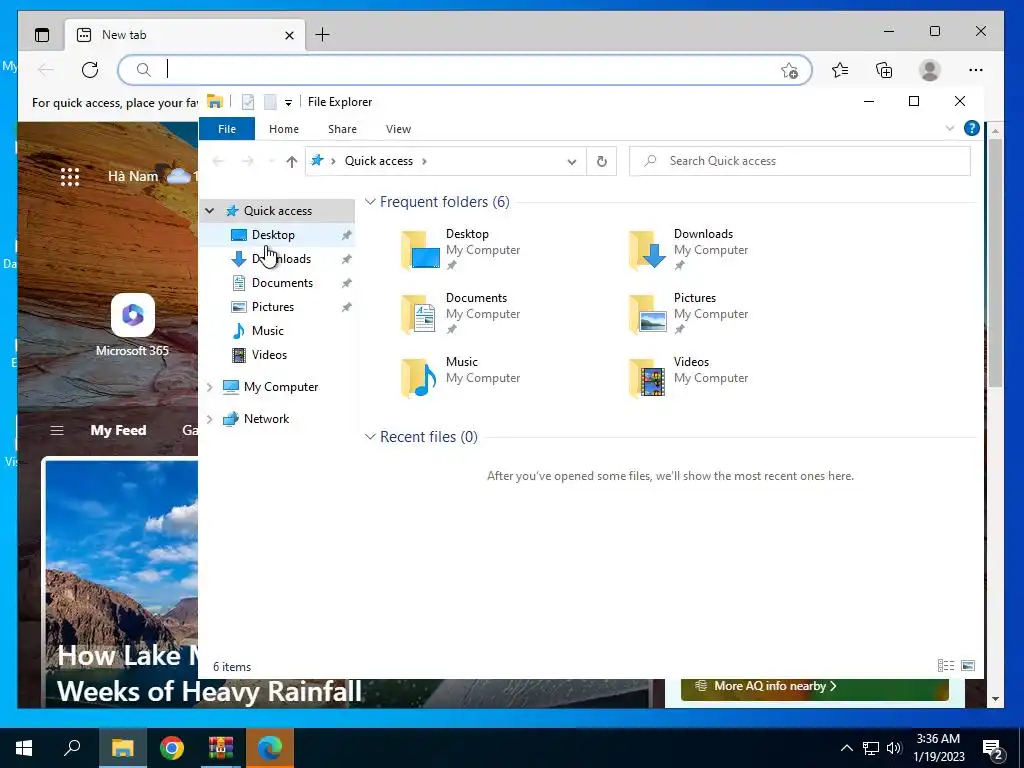This screenshot has height=768, width=1024.
Task: Open Pictures folder in Frequent folders
Action: pyautogui.click(x=688, y=313)
